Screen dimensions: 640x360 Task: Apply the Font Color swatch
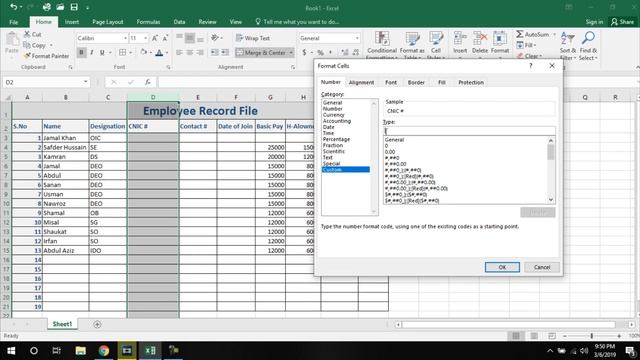click(x=160, y=53)
